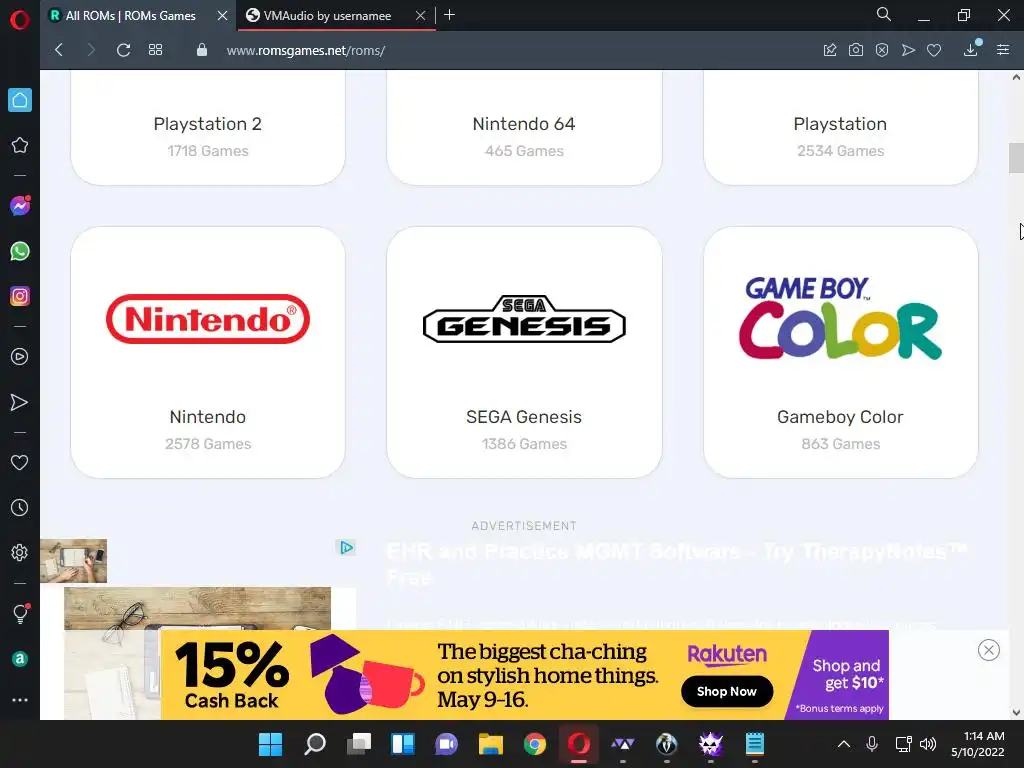The height and width of the screenshot is (768, 1024).
Task: Open Windows taskbar search
Action: [x=315, y=744]
